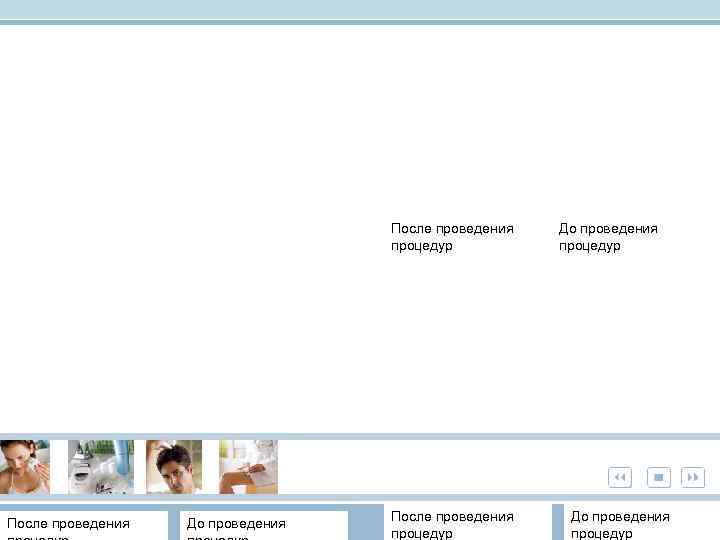Click the stop (home) square button
Image resolution: width=720 pixels, height=540 pixels.
click(658, 477)
